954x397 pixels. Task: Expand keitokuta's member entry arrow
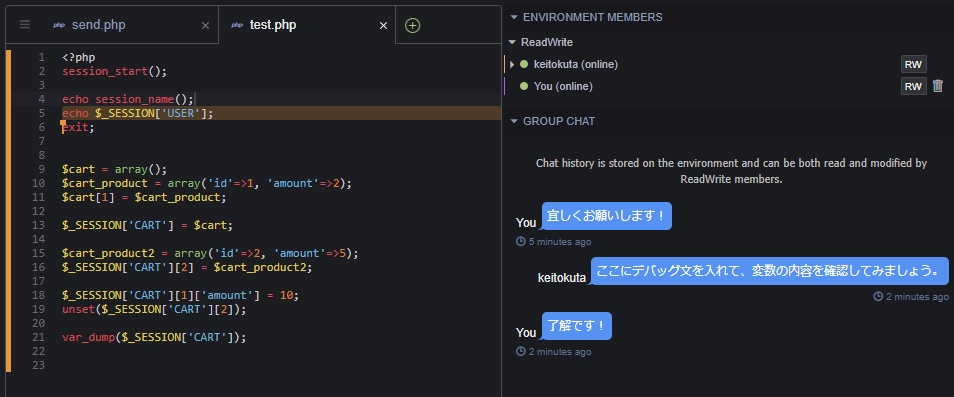[512, 64]
